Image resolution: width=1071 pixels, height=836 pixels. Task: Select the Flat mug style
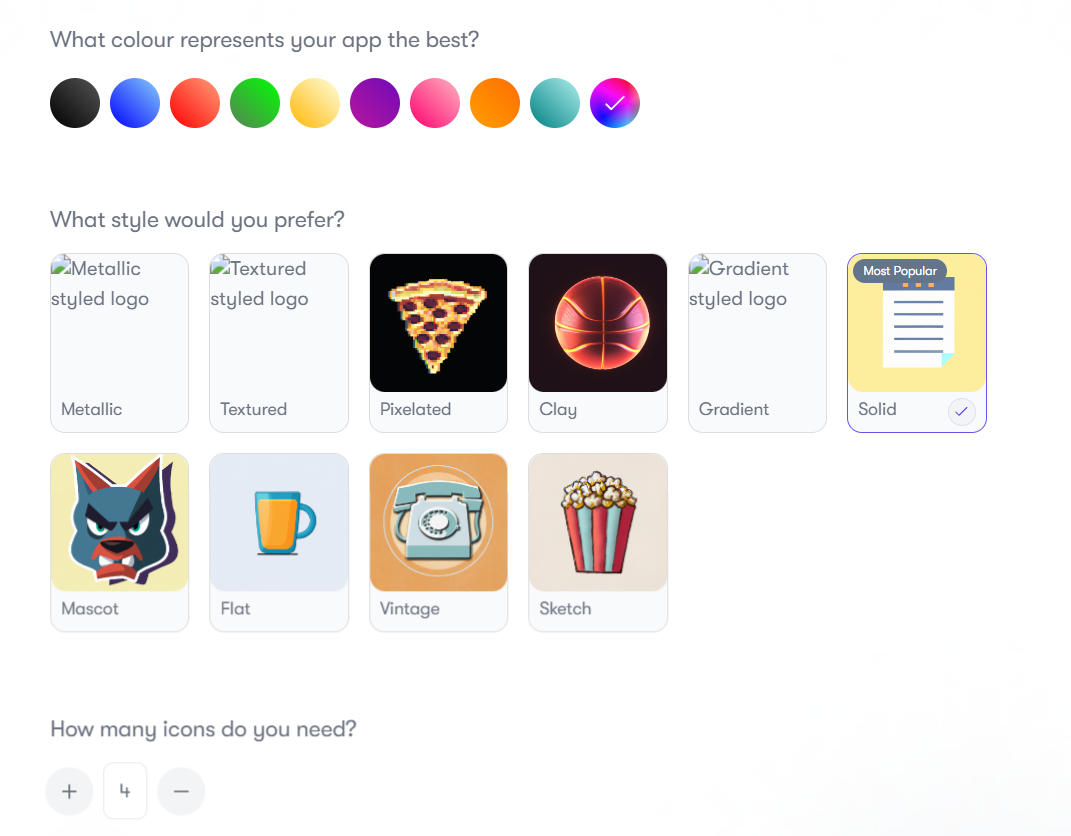click(x=279, y=542)
